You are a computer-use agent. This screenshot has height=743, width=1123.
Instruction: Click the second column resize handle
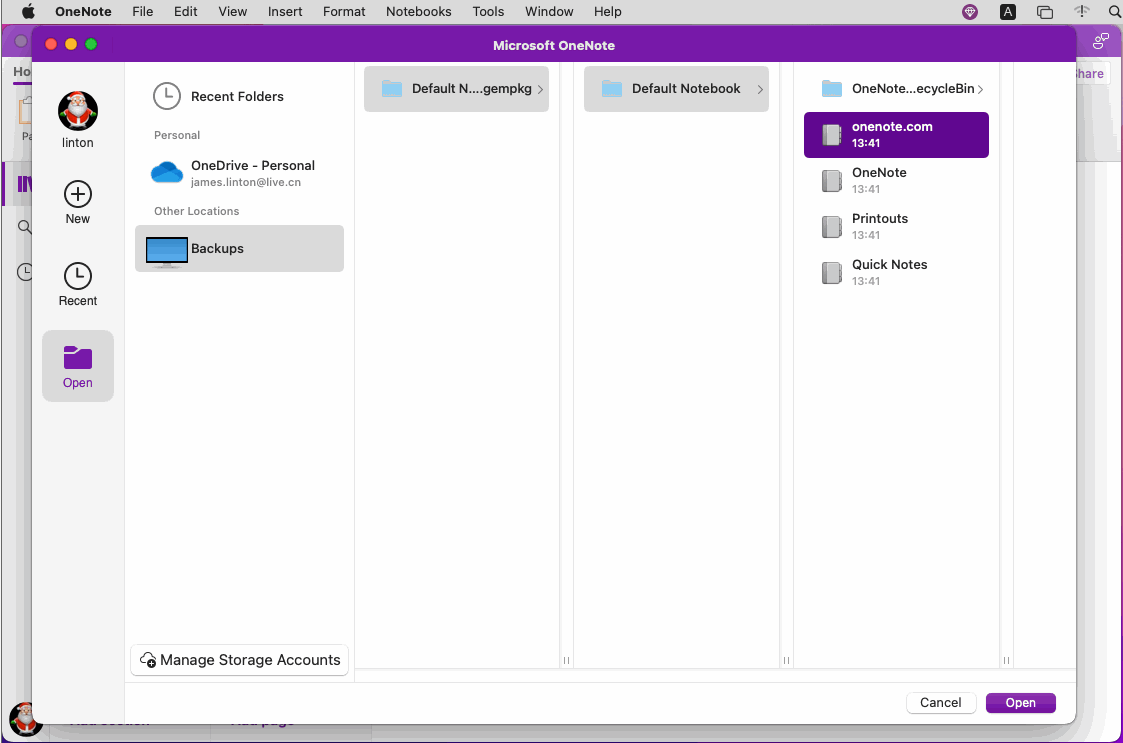[x=786, y=660]
